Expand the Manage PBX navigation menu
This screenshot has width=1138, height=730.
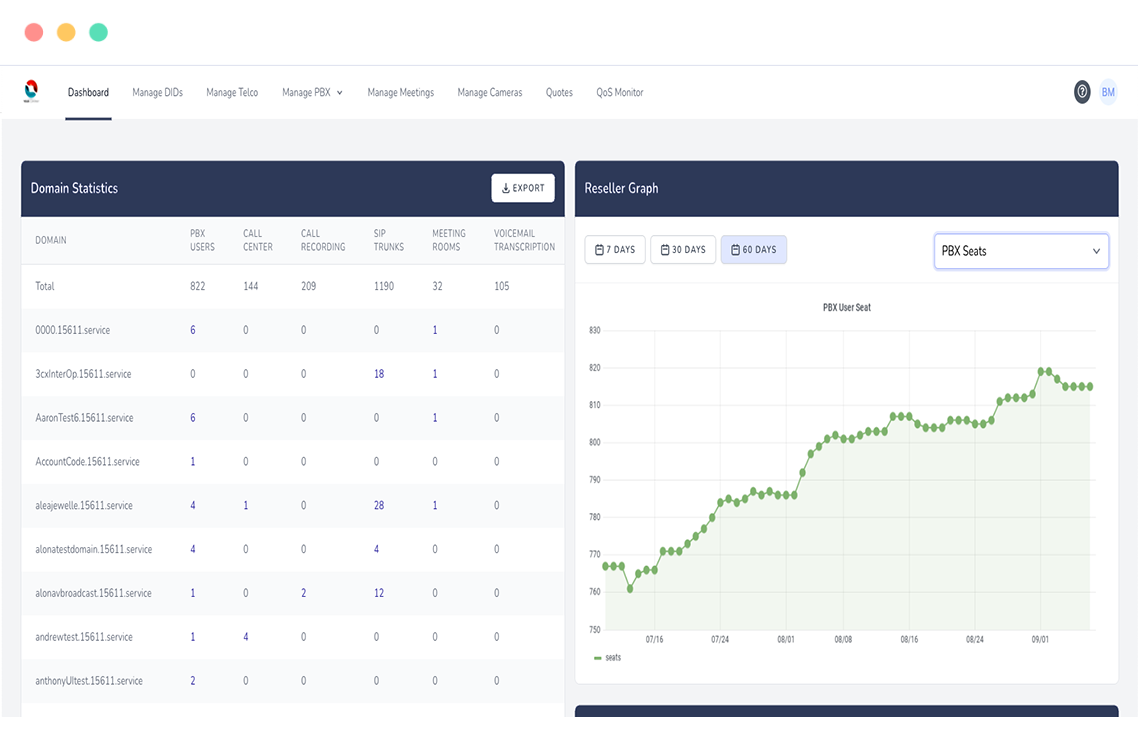[311, 92]
